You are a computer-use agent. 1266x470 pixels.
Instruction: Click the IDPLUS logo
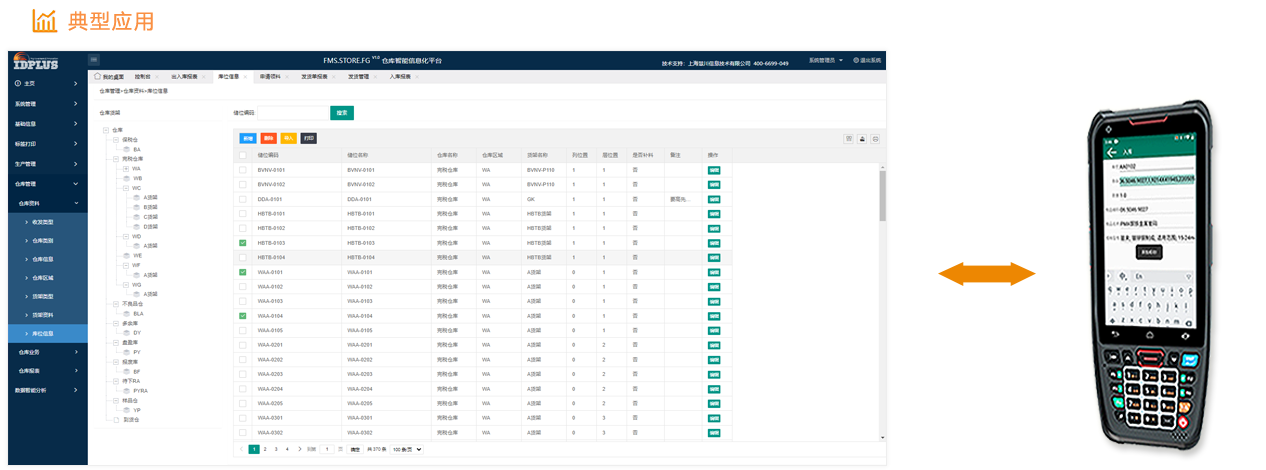point(36,61)
